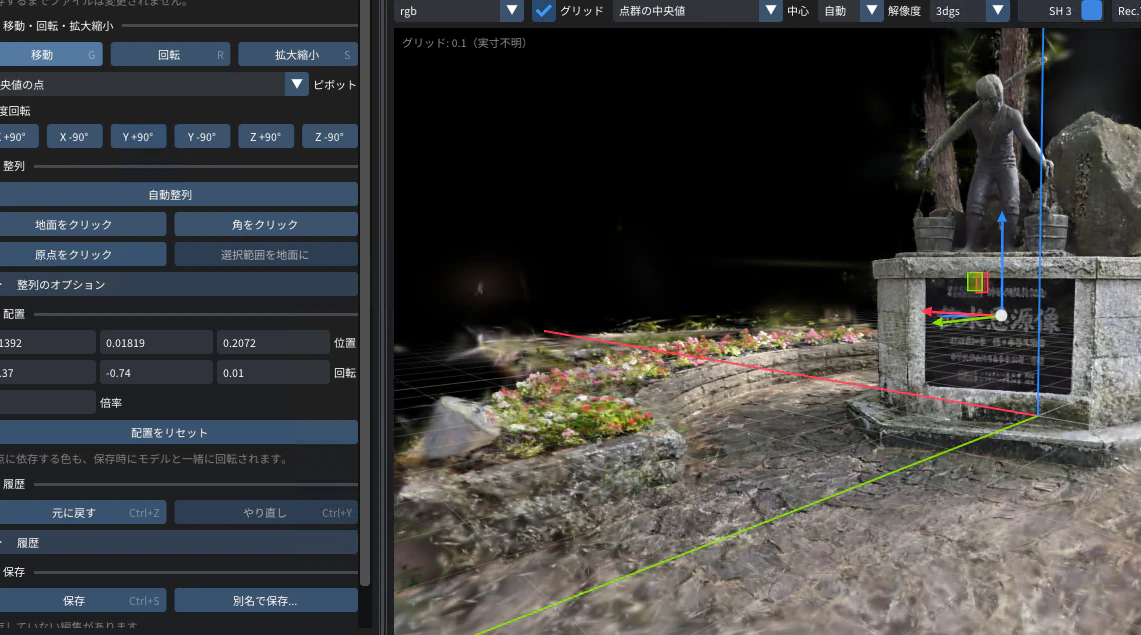The height and width of the screenshot is (635, 1141).
Task: Redo with the やり直し button
Action: point(266,513)
